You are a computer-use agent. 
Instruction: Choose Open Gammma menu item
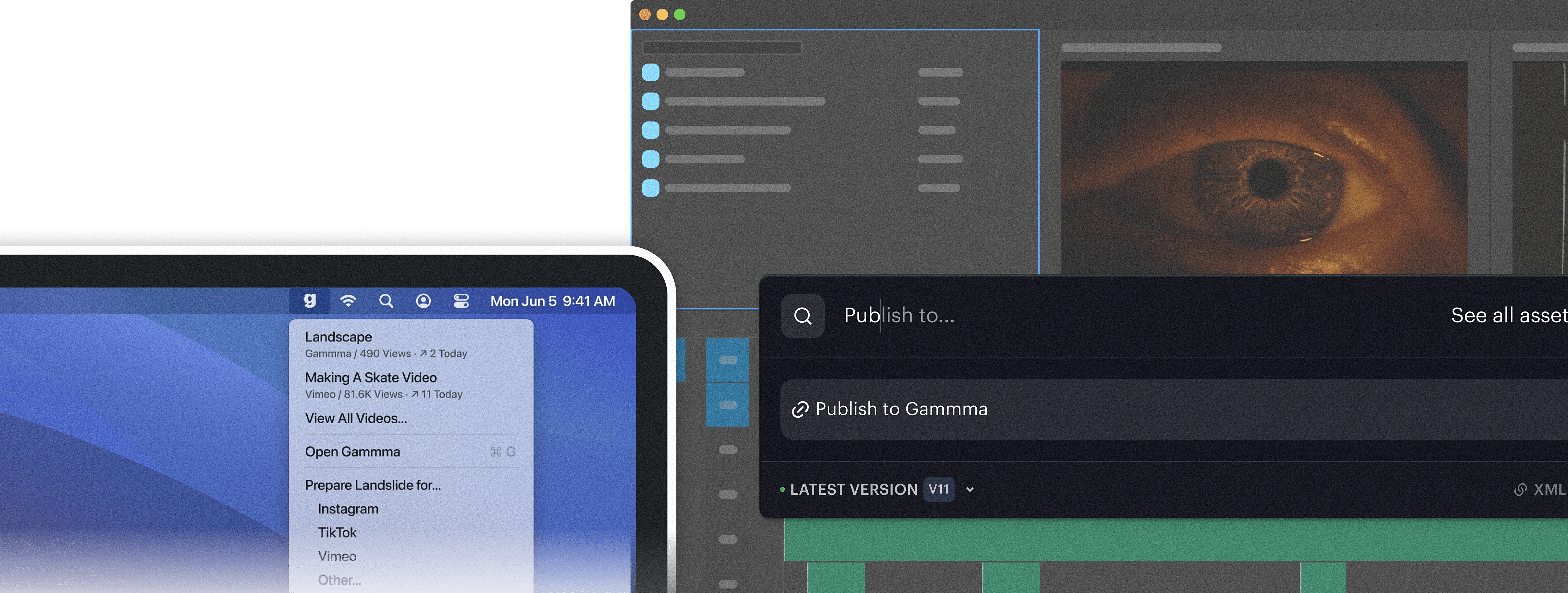click(411, 452)
